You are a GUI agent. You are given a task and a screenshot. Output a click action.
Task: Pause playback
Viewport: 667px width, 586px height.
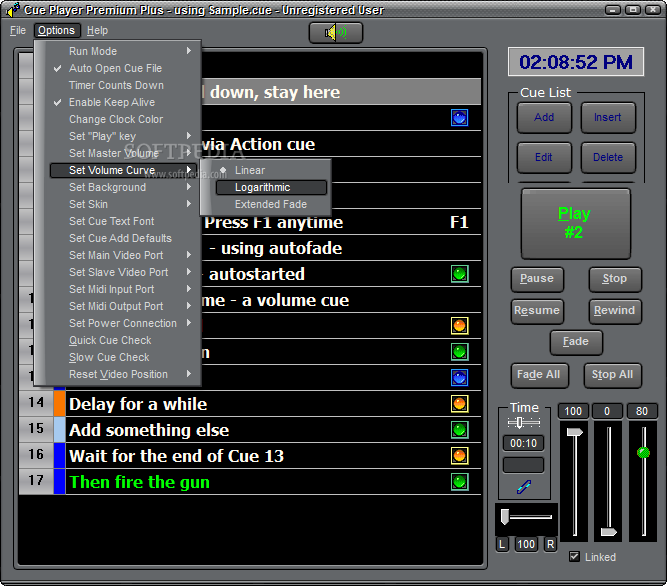click(x=537, y=279)
